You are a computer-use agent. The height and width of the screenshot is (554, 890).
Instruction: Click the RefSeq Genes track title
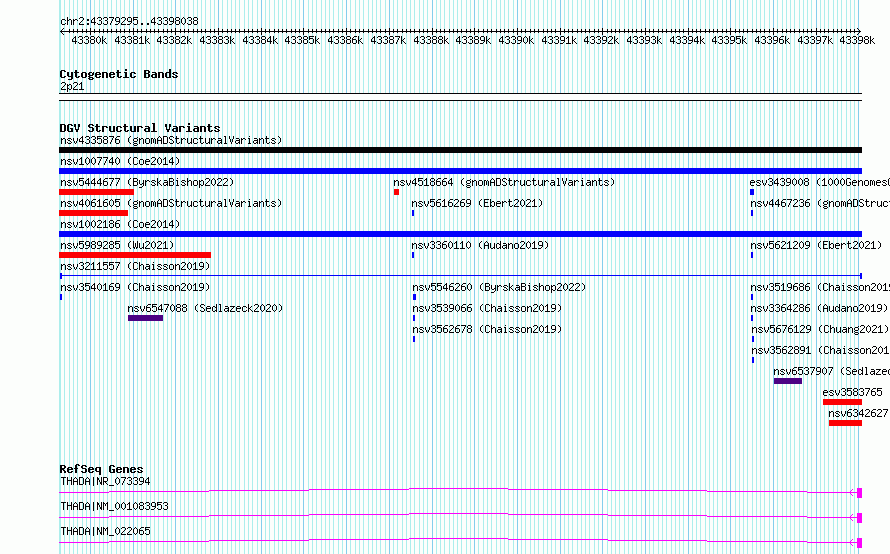point(101,469)
